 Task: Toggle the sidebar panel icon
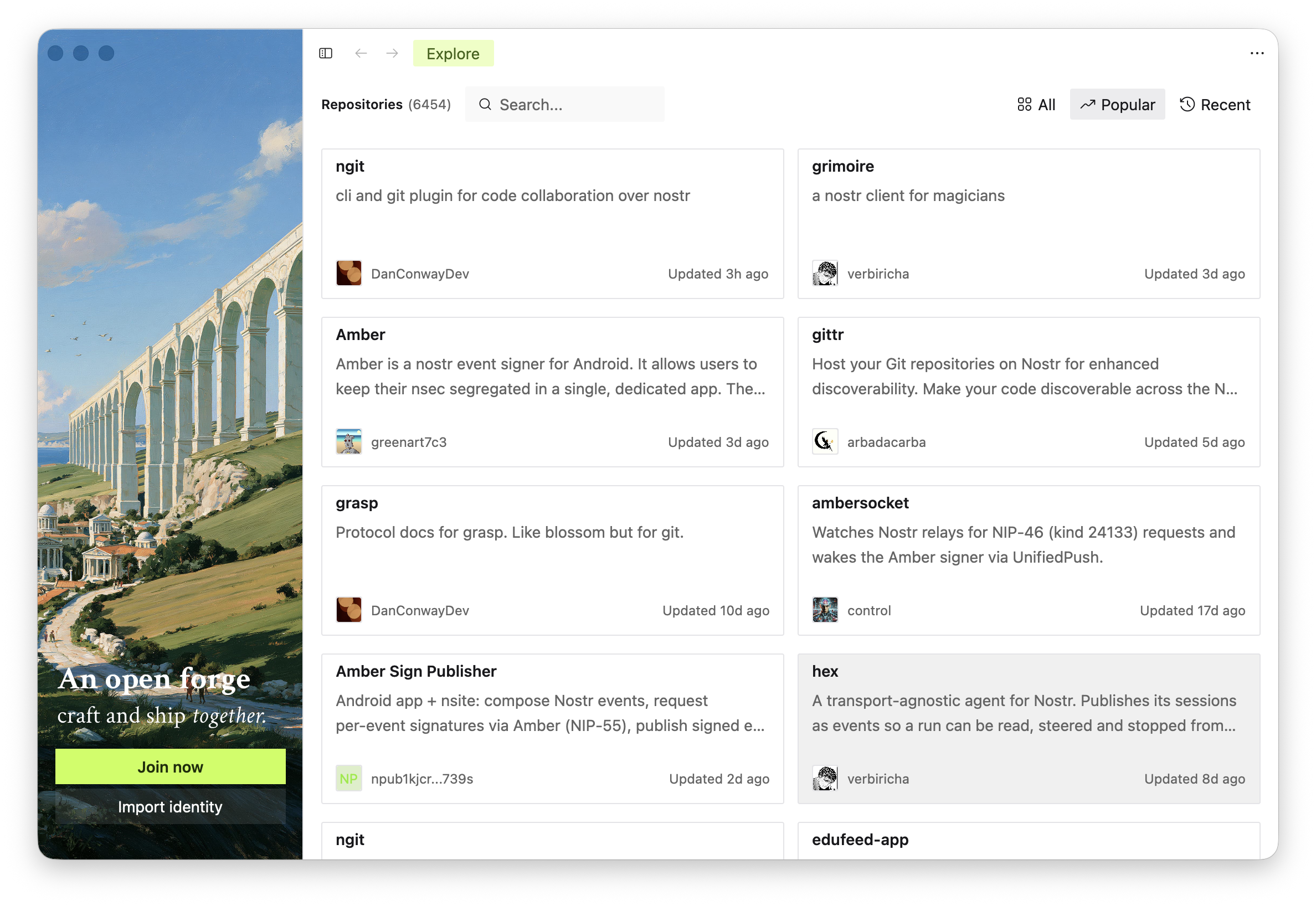pyautogui.click(x=325, y=53)
